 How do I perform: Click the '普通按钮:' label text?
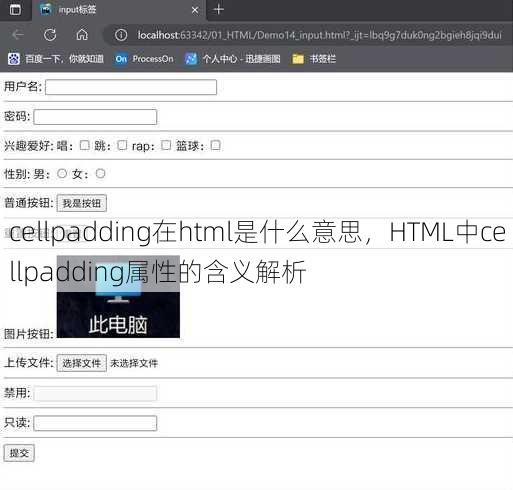point(29,203)
